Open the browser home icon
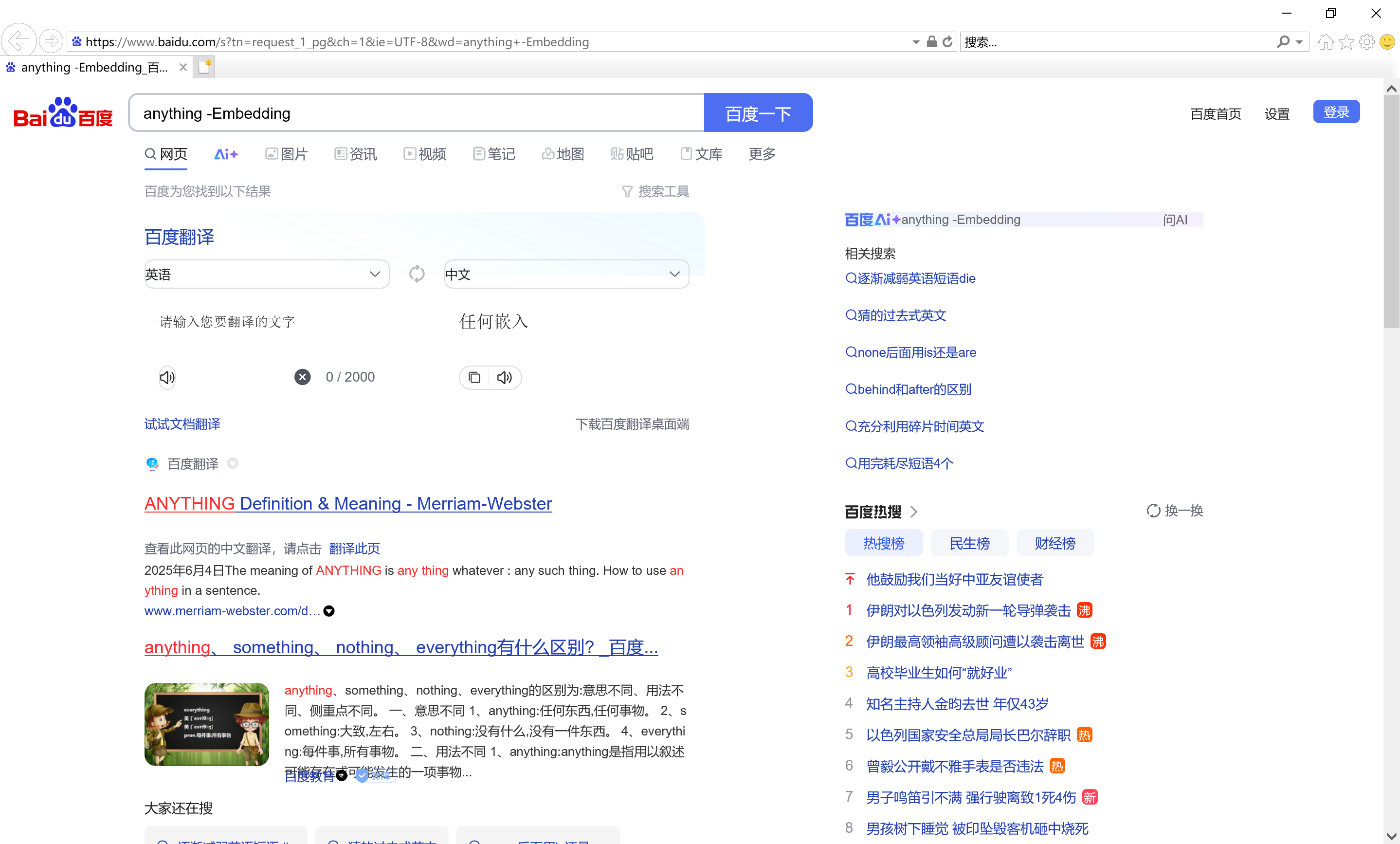The image size is (1400, 844). click(x=1326, y=42)
